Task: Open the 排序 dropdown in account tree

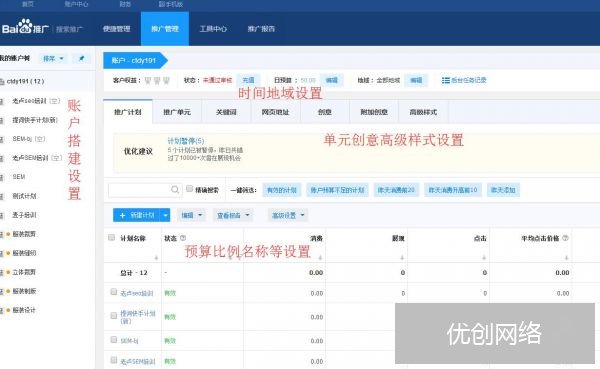Action: (x=53, y=59)
